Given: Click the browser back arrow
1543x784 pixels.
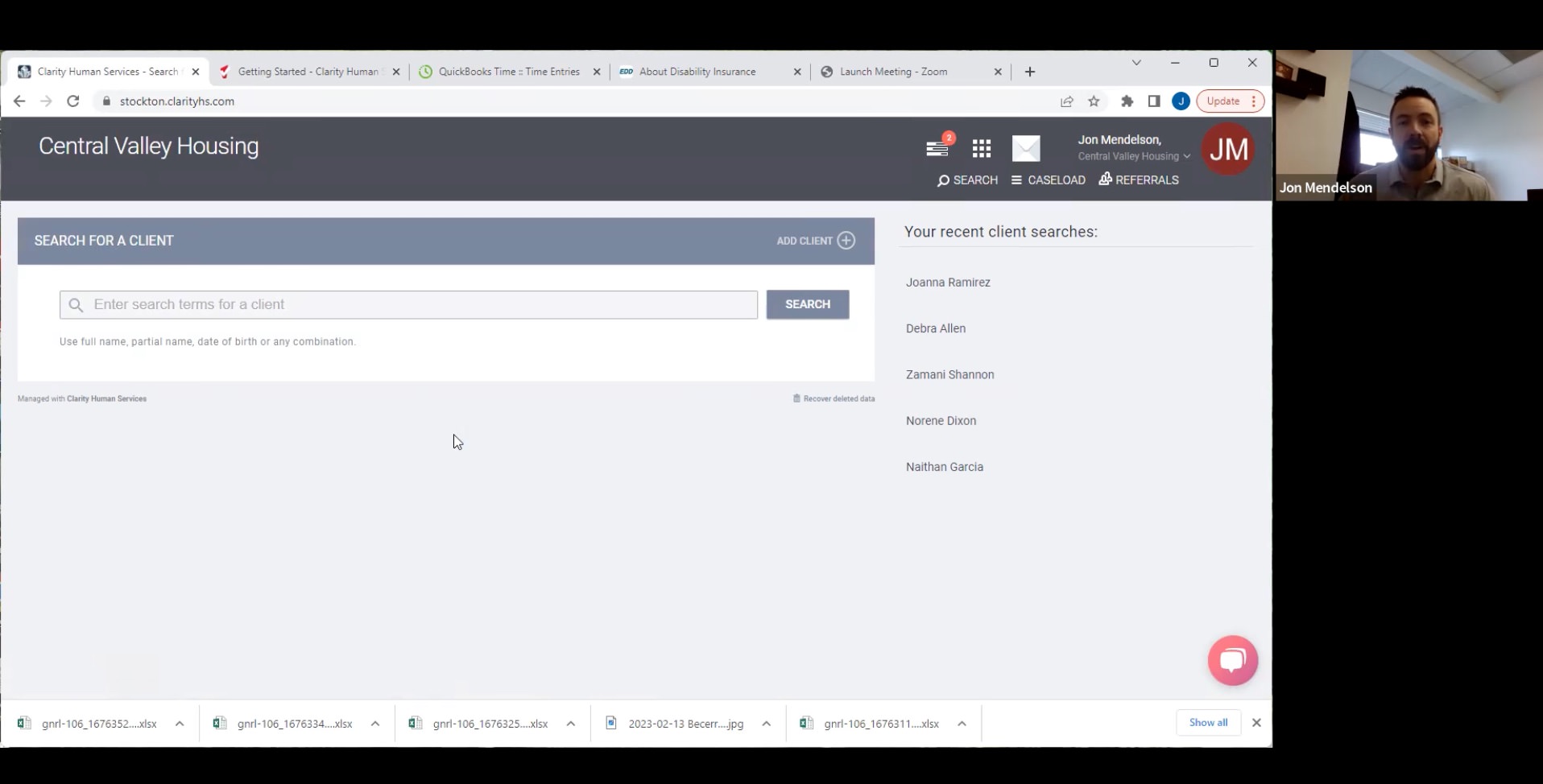Looking at the screenshot, I should [19, 101].
